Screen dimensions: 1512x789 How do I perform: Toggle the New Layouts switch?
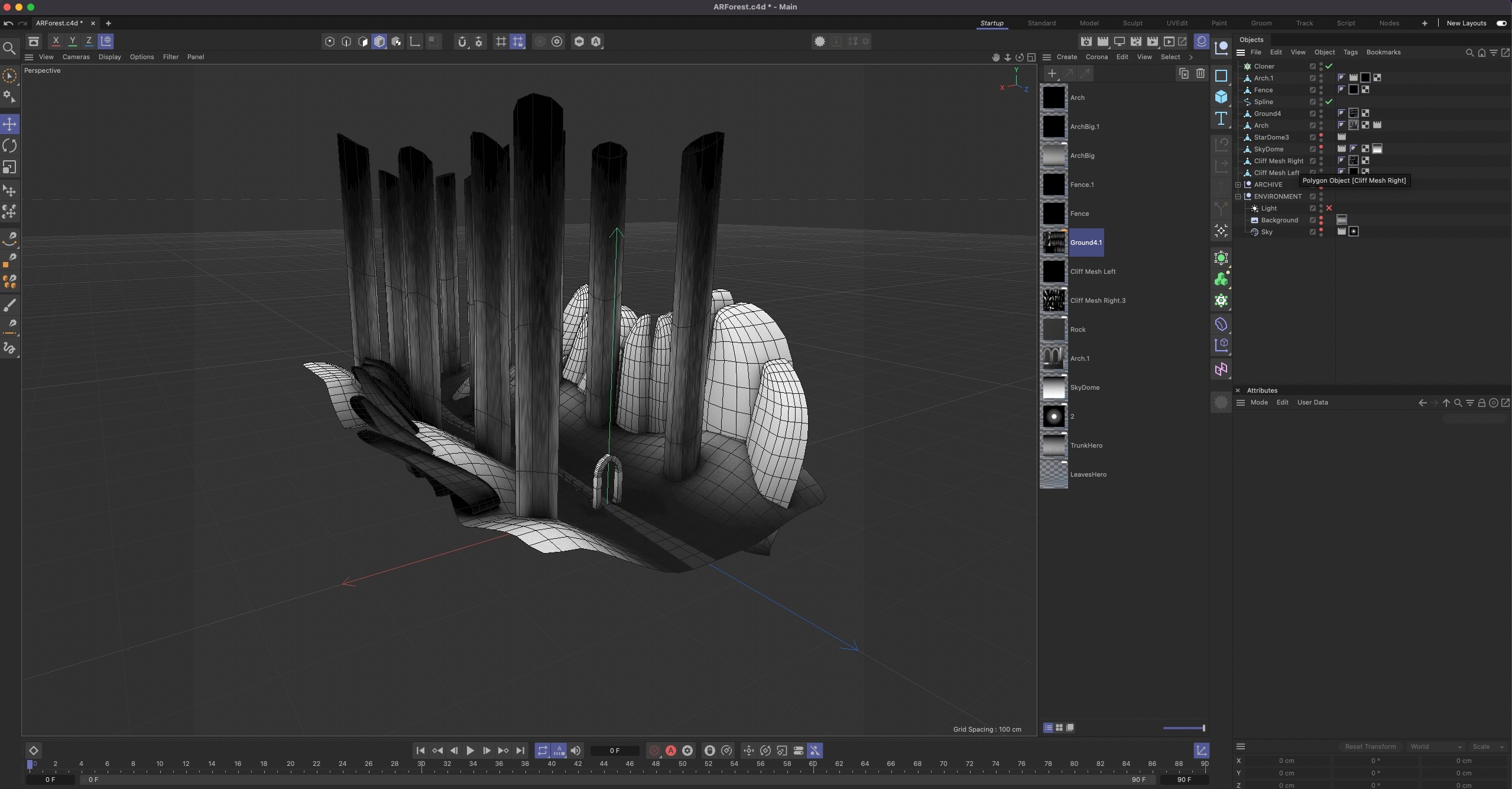(1501, 23)
